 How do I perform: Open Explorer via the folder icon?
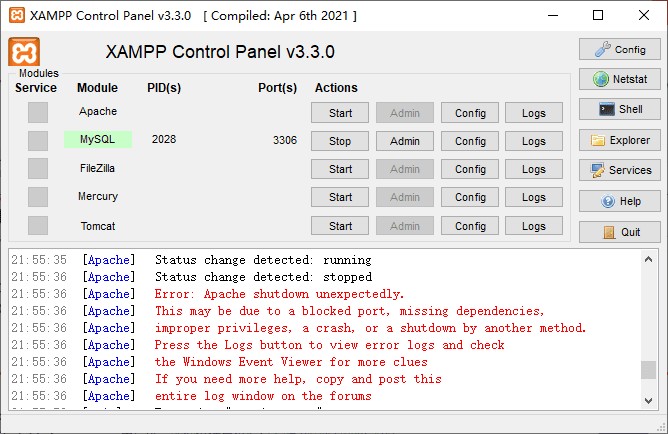[x=619, y=140]
